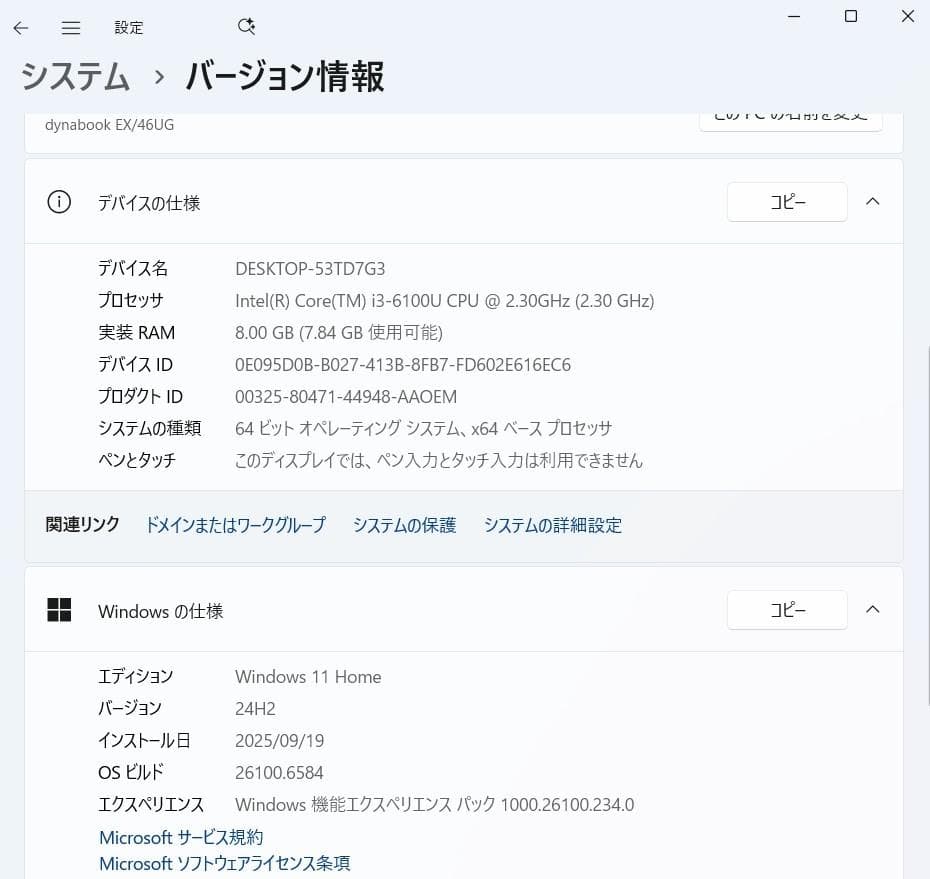Open システムの詳細設定
The width and height of the screenshot is (930, 879).
(x=552, y=524)
